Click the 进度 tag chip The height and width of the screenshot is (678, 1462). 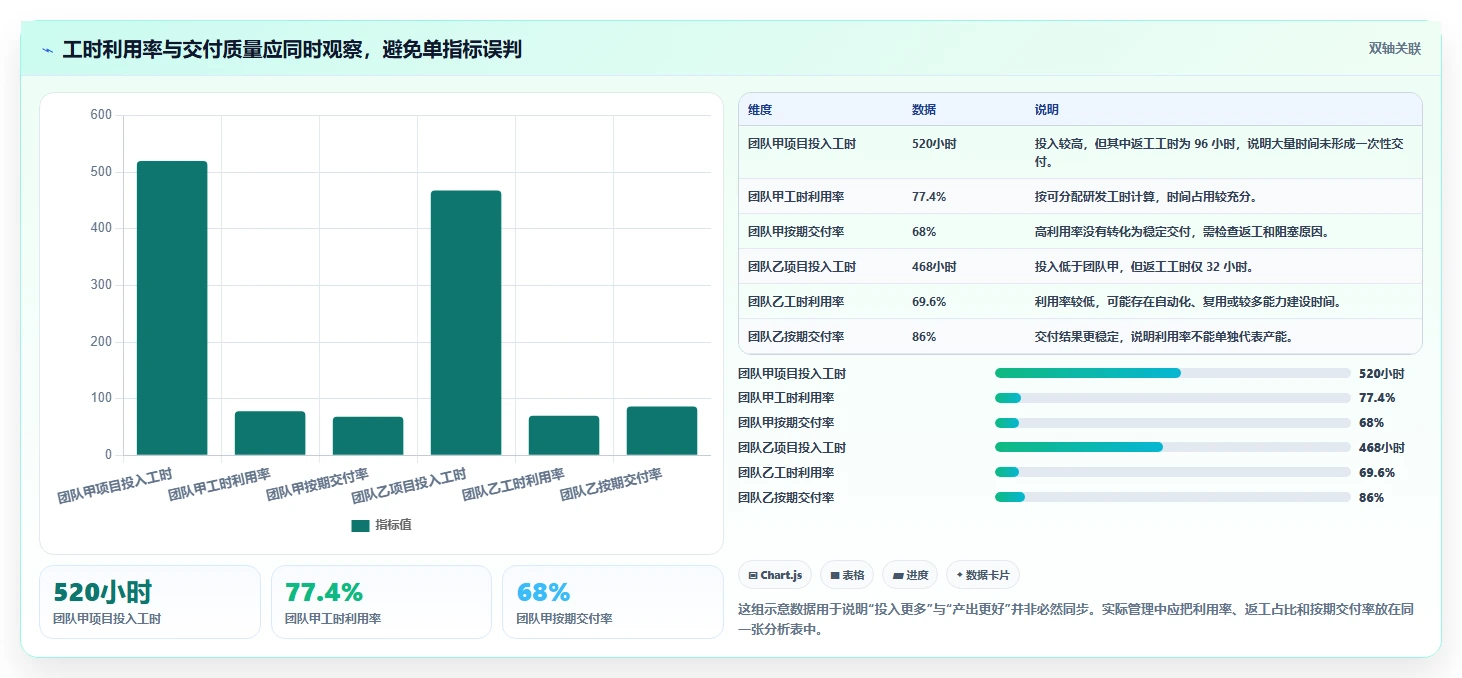(910, 575)
